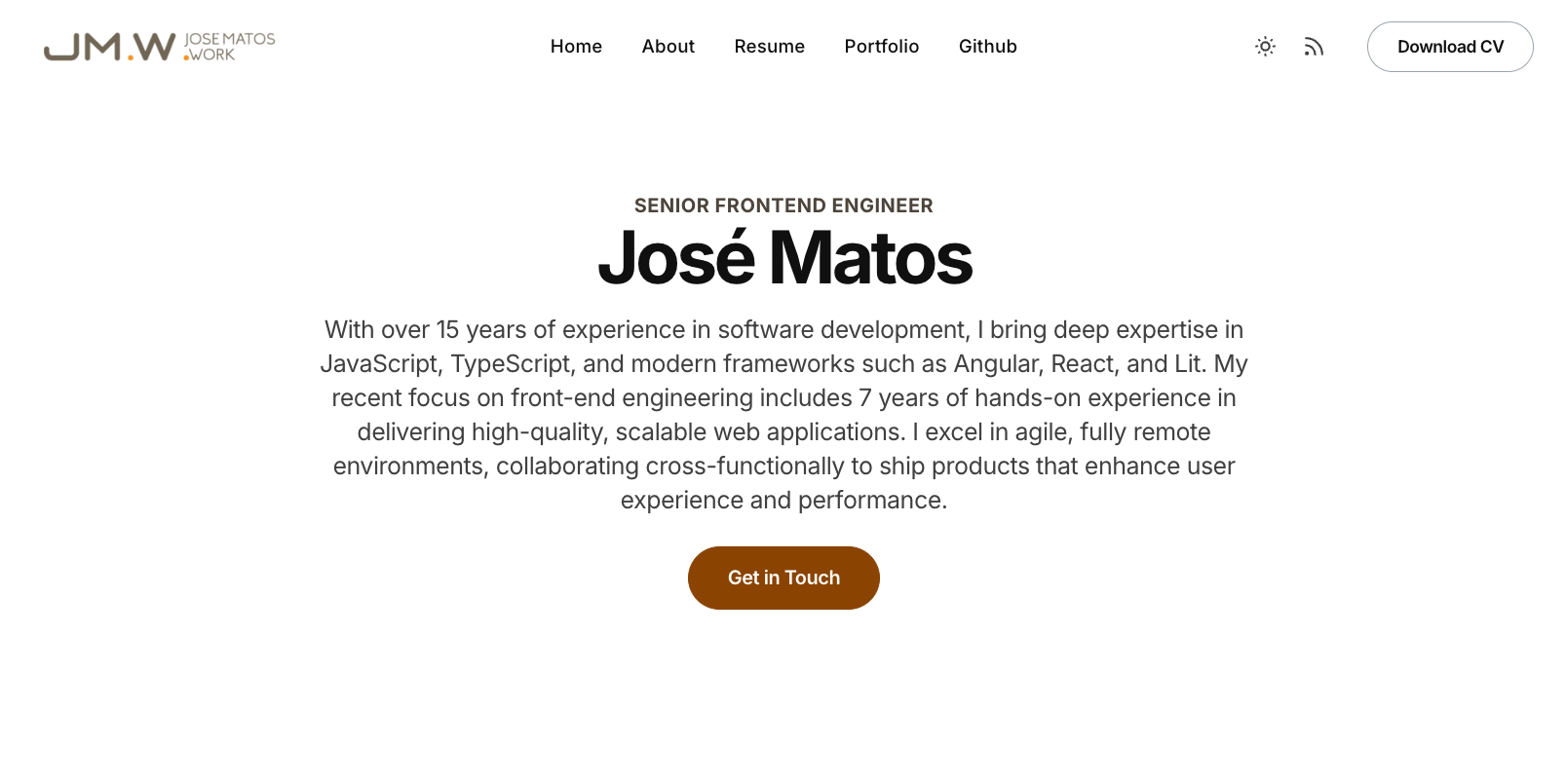
Task: Open the Portfolio menu item
Action: pyautogui.click(x=881, y=46)
